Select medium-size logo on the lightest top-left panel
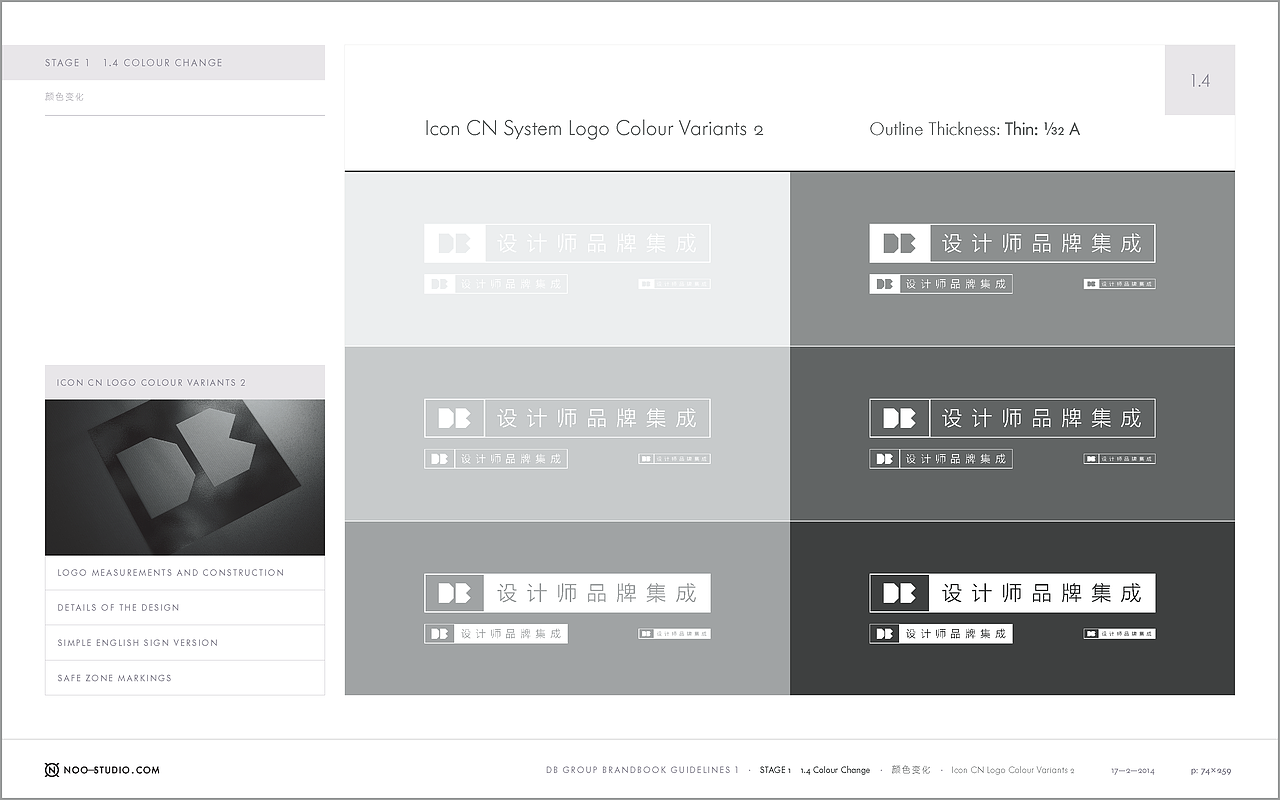Screen dimensions: 1280x800 click(x=496, y=284)
